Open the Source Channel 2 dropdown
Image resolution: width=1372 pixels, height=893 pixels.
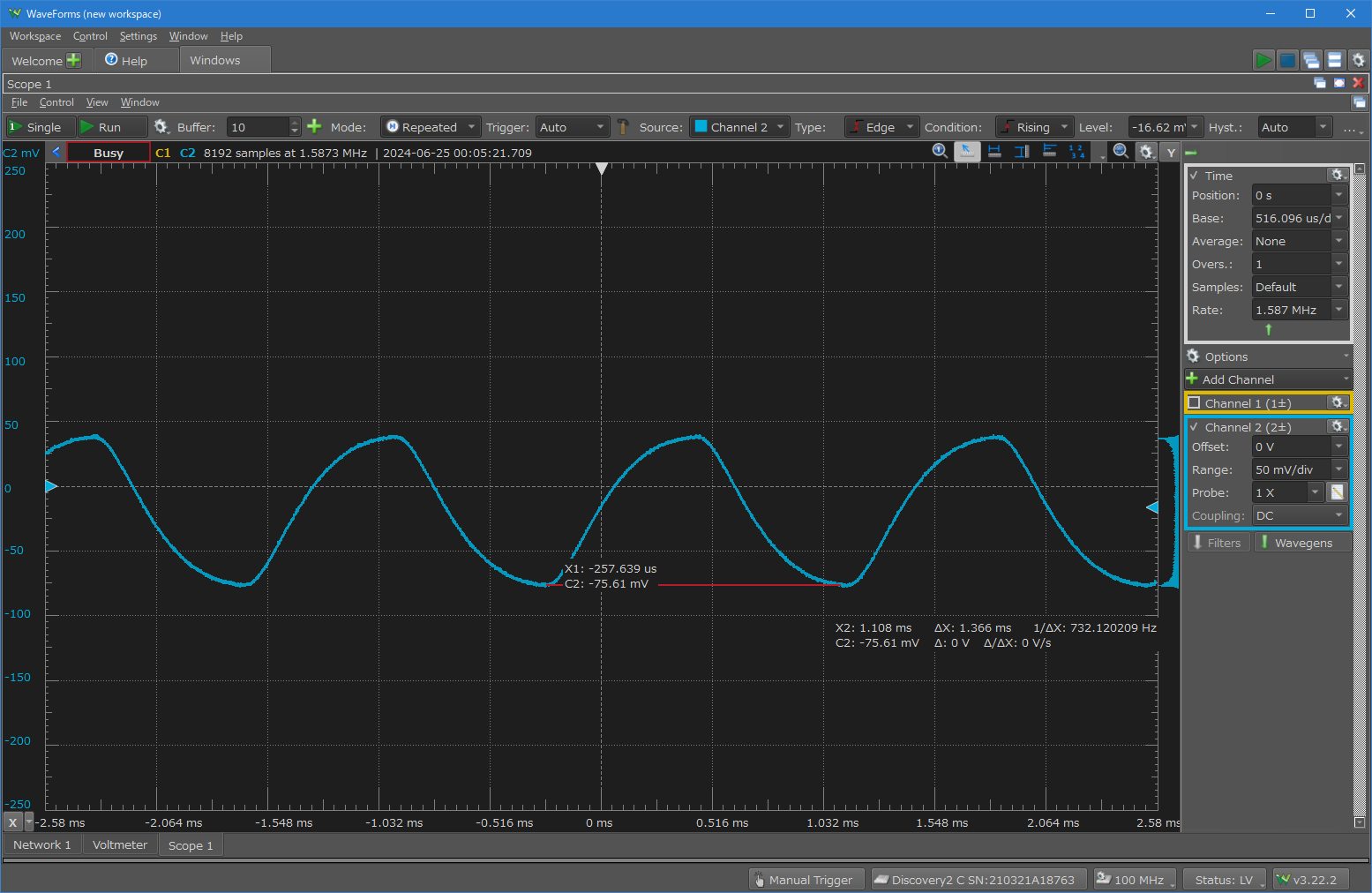pyautogui.click(x=738, y=127)
